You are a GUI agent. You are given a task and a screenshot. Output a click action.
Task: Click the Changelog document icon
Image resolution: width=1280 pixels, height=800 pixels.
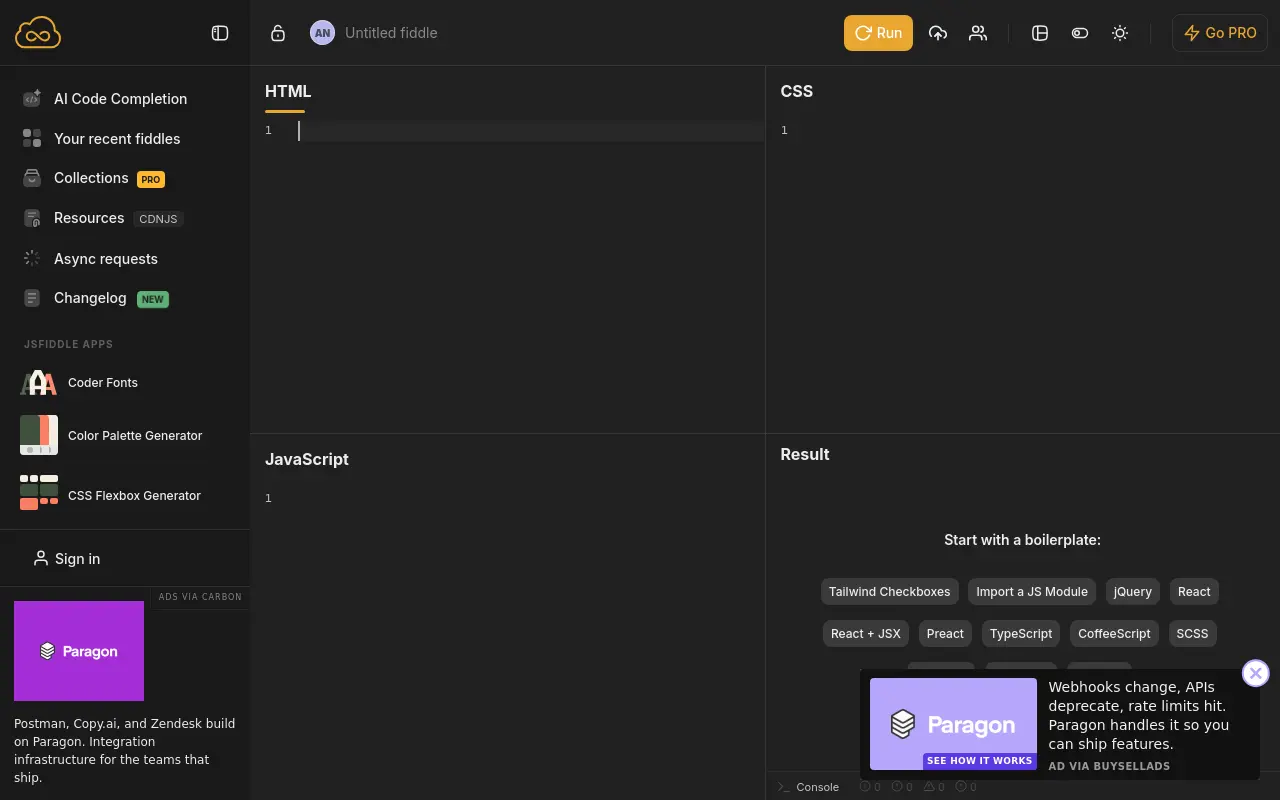click(32, 298)
